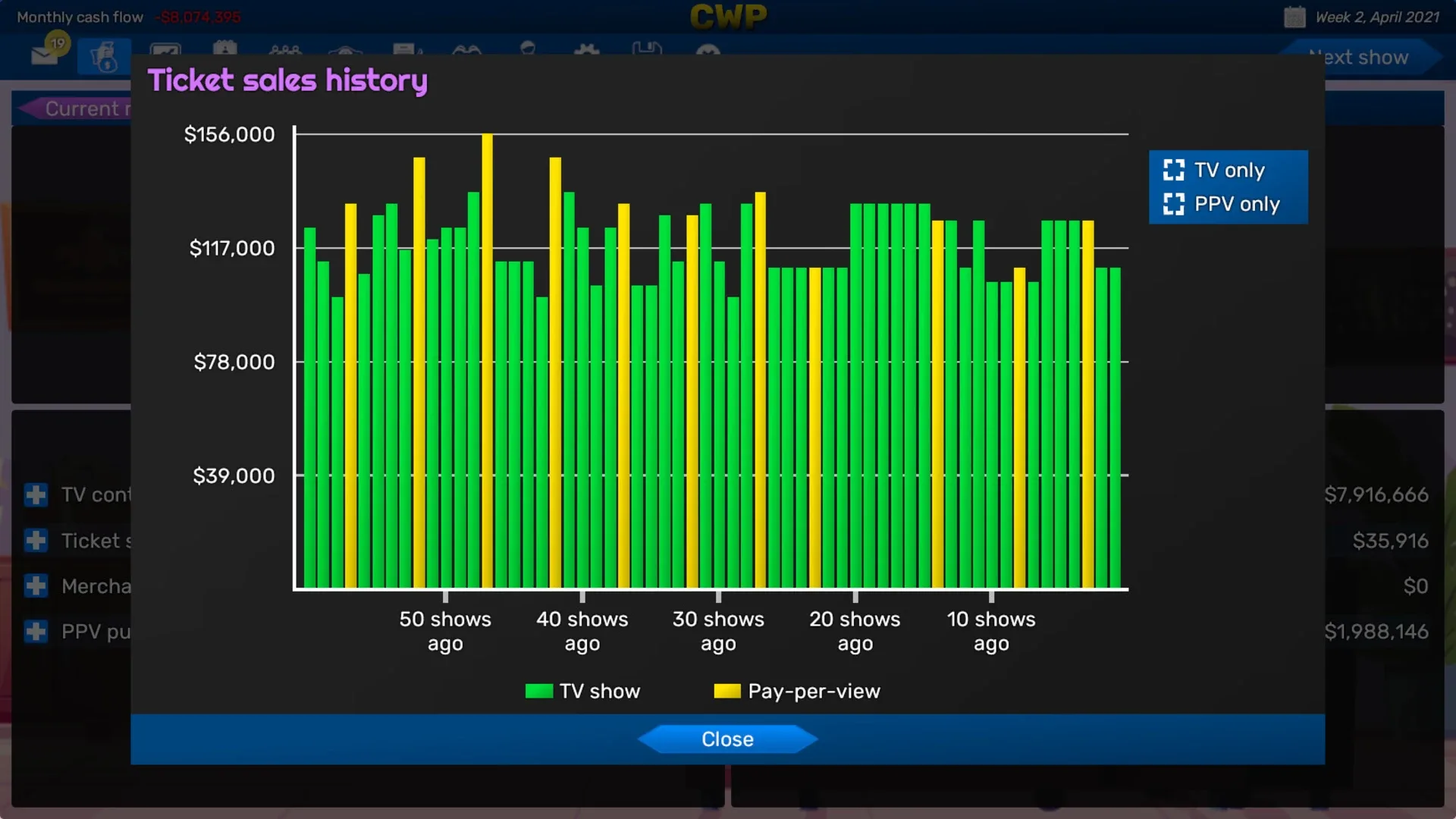Open the ID badge icon
This screenshot has width=1456, height=819.
click(x=224, y=49)
